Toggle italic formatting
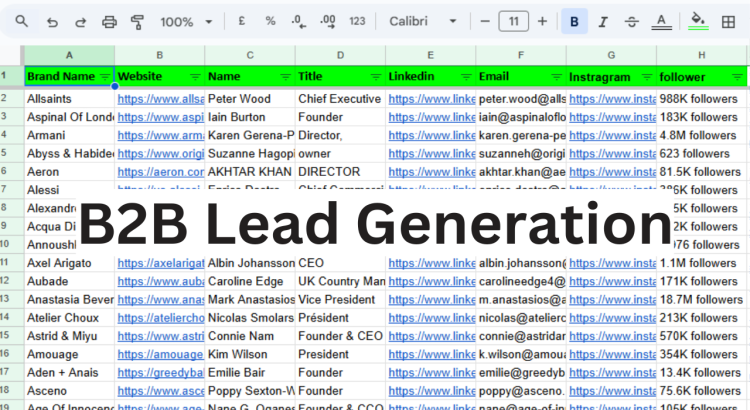Image resolution: width=750 pixels, height=410 pixels. click(x=602, y=21)
